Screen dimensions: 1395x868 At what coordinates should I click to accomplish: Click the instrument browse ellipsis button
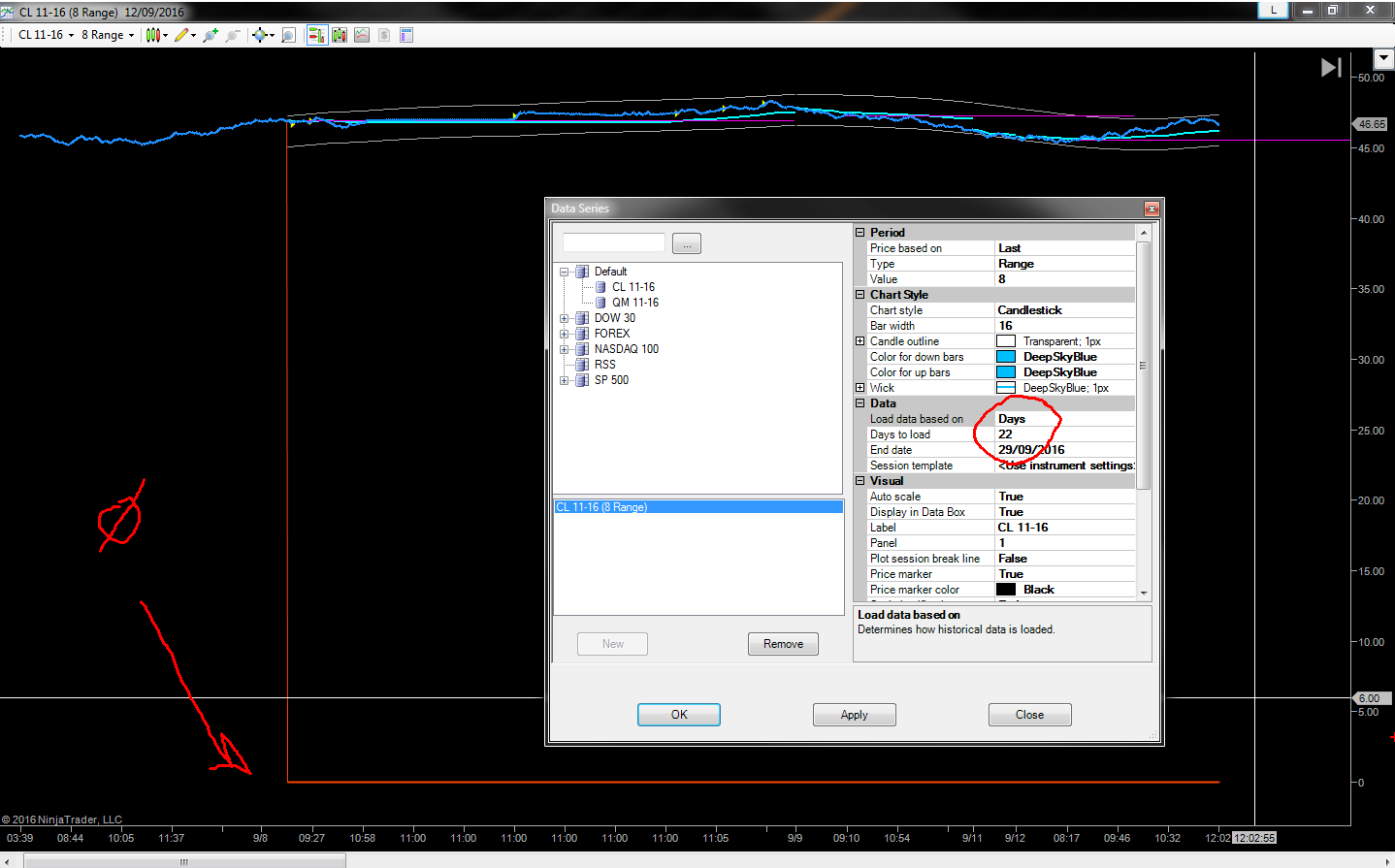click(x=687, y=244)
